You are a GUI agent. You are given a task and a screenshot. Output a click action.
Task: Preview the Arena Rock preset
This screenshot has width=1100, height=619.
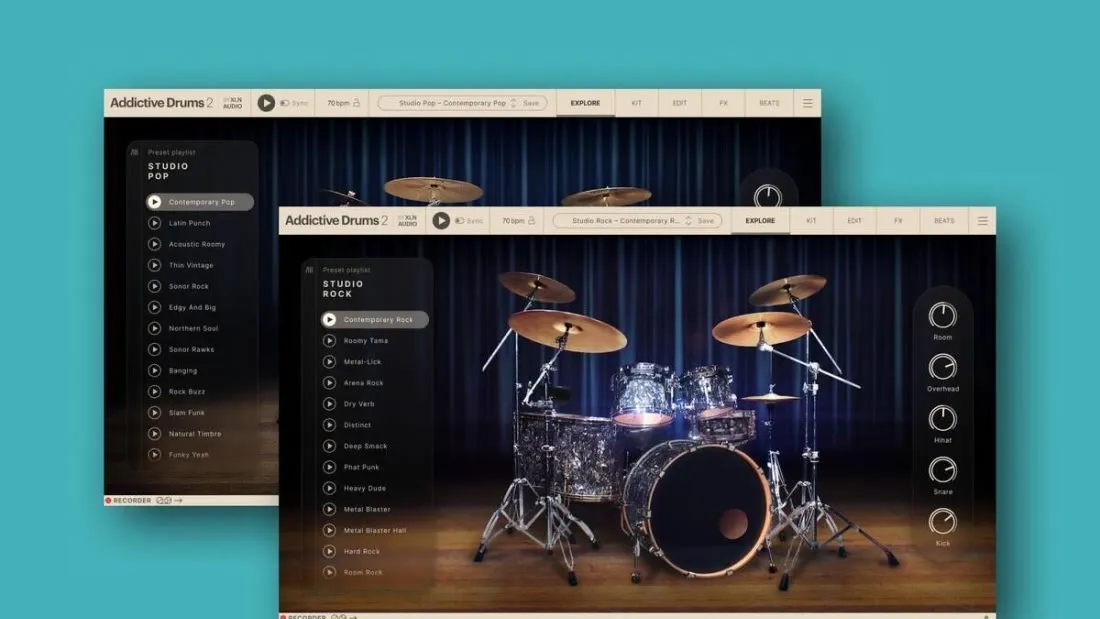pyautogui.click(x=329, y=382)
